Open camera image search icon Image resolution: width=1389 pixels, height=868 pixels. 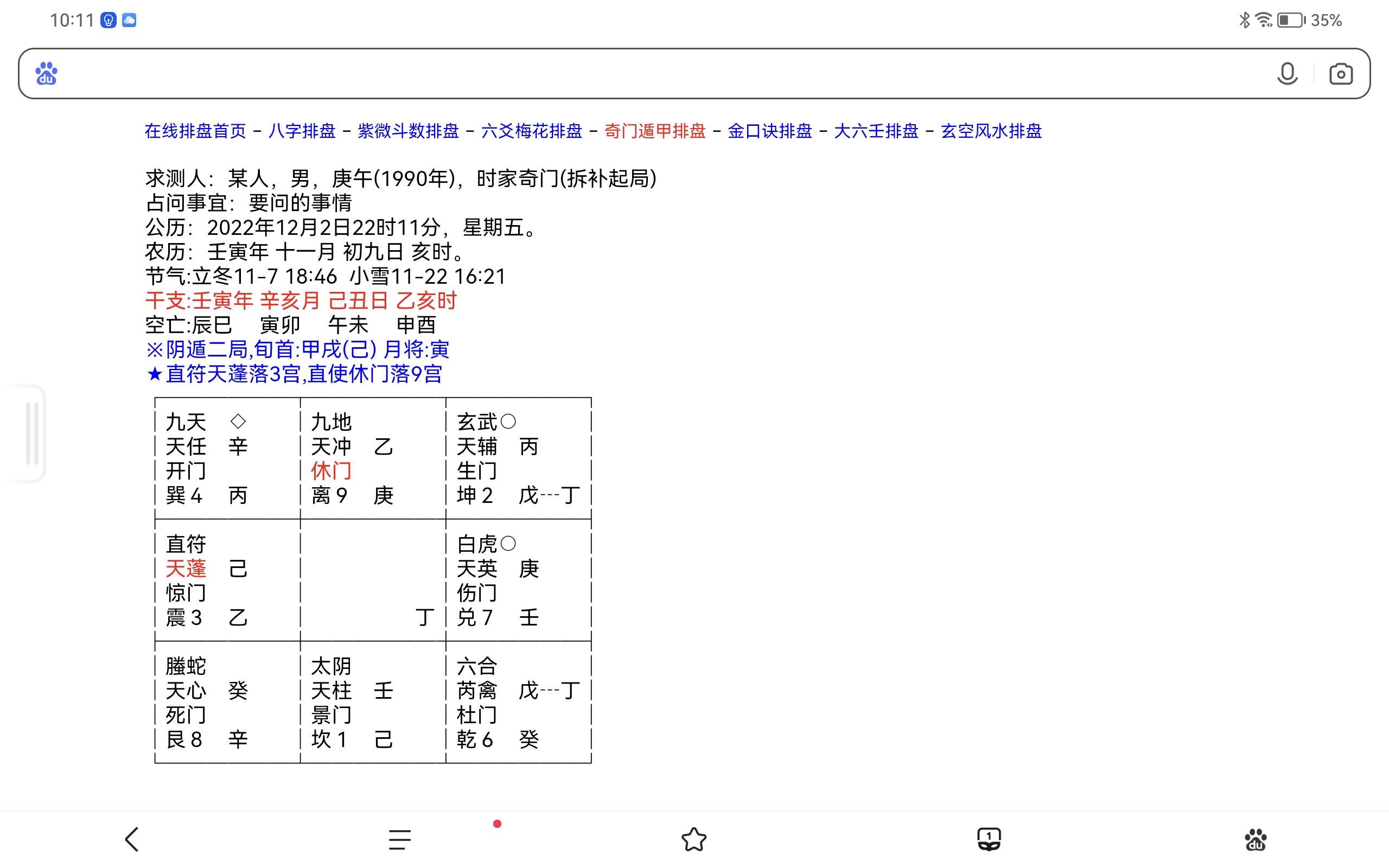pos(1341,74)
